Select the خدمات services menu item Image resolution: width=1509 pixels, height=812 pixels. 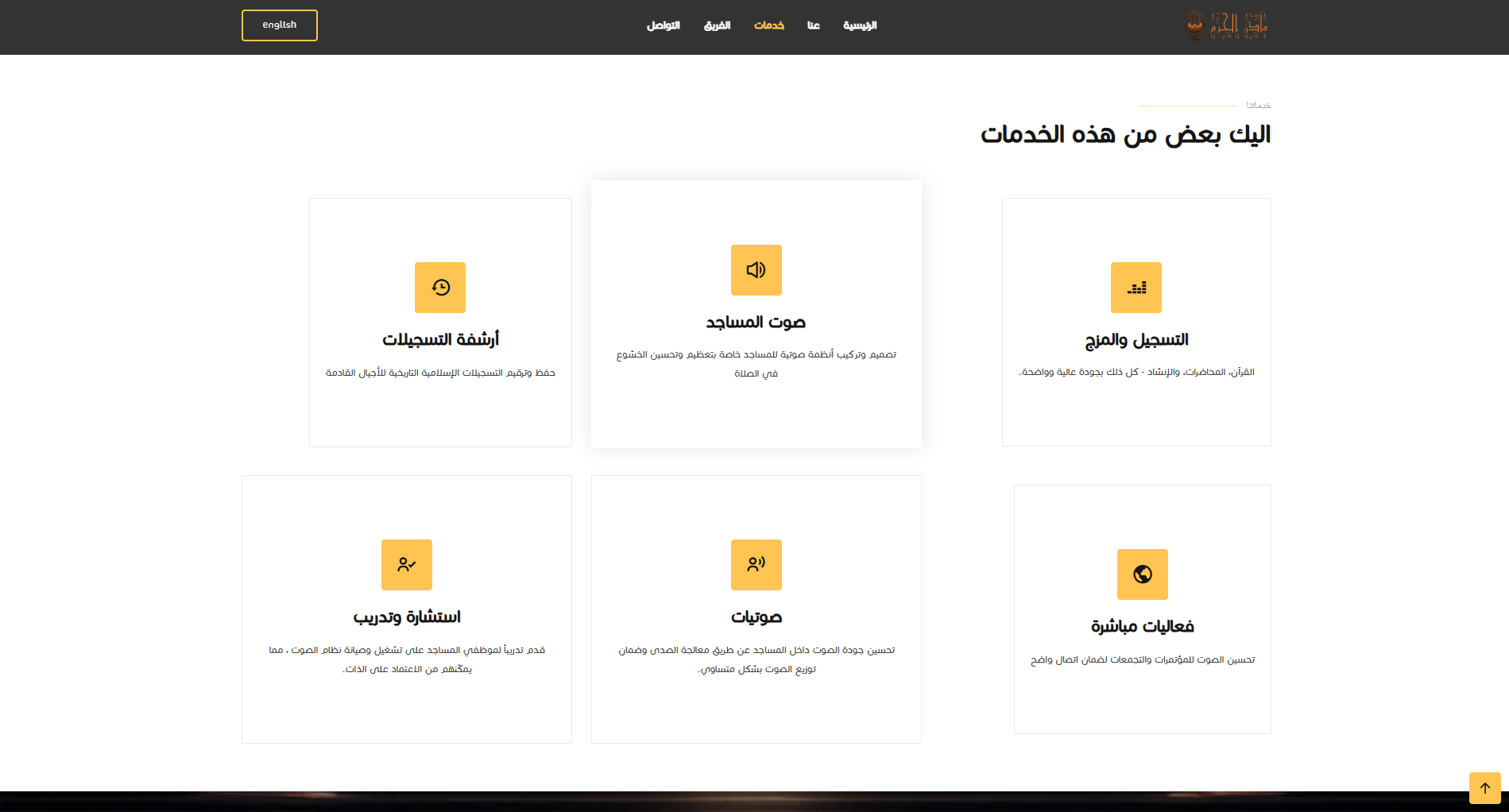click(769, 25)
